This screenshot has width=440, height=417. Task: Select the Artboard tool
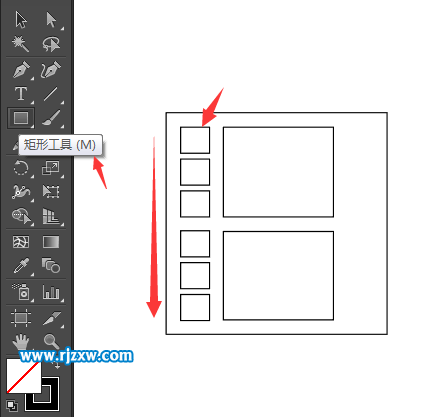point(21,317)
